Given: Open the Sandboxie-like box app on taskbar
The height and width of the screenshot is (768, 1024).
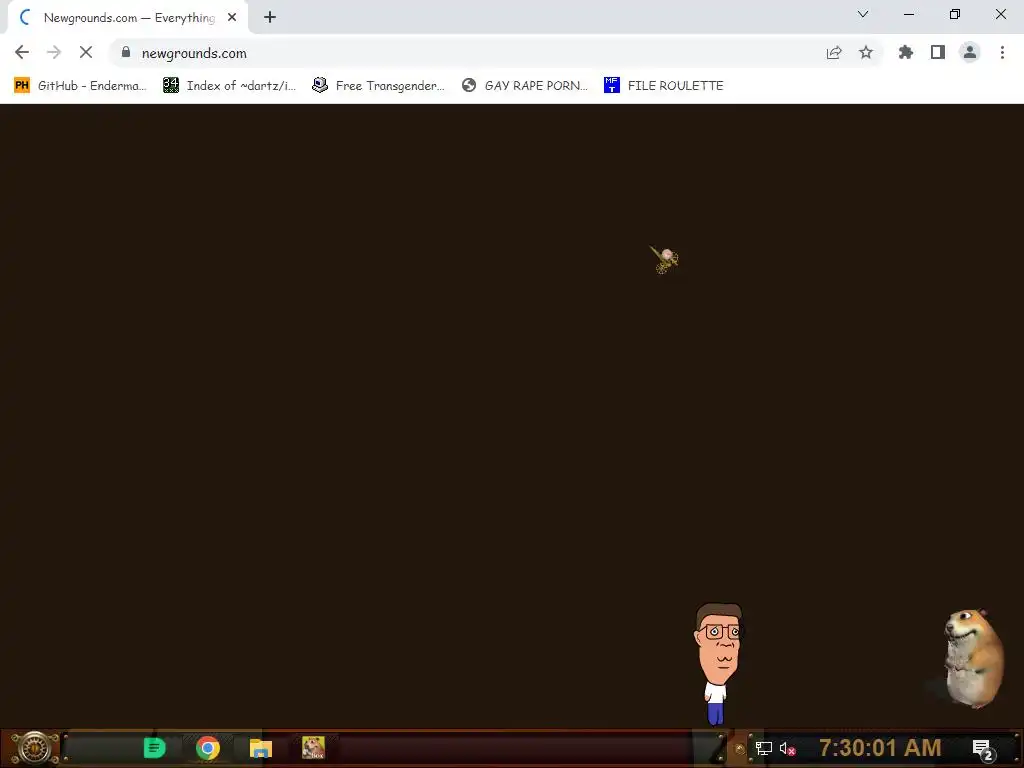Looking at the screenshot, I should [x=313, y=748].
